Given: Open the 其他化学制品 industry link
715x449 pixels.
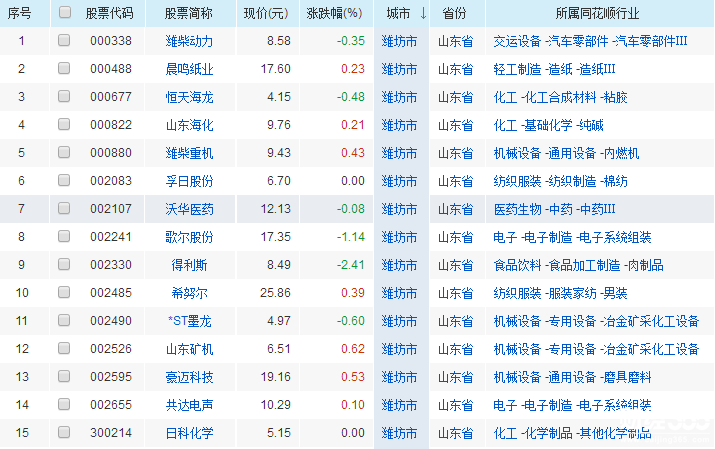Looking at the screenshot, I should [615, 433].
